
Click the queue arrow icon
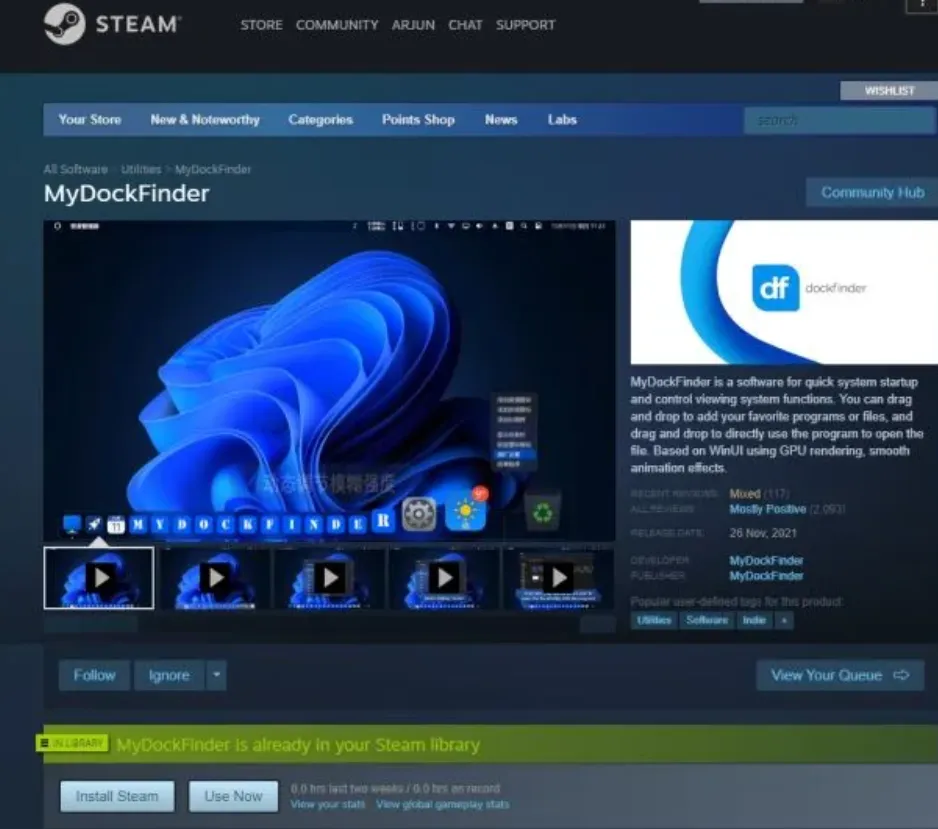click(x=901, y=675)
